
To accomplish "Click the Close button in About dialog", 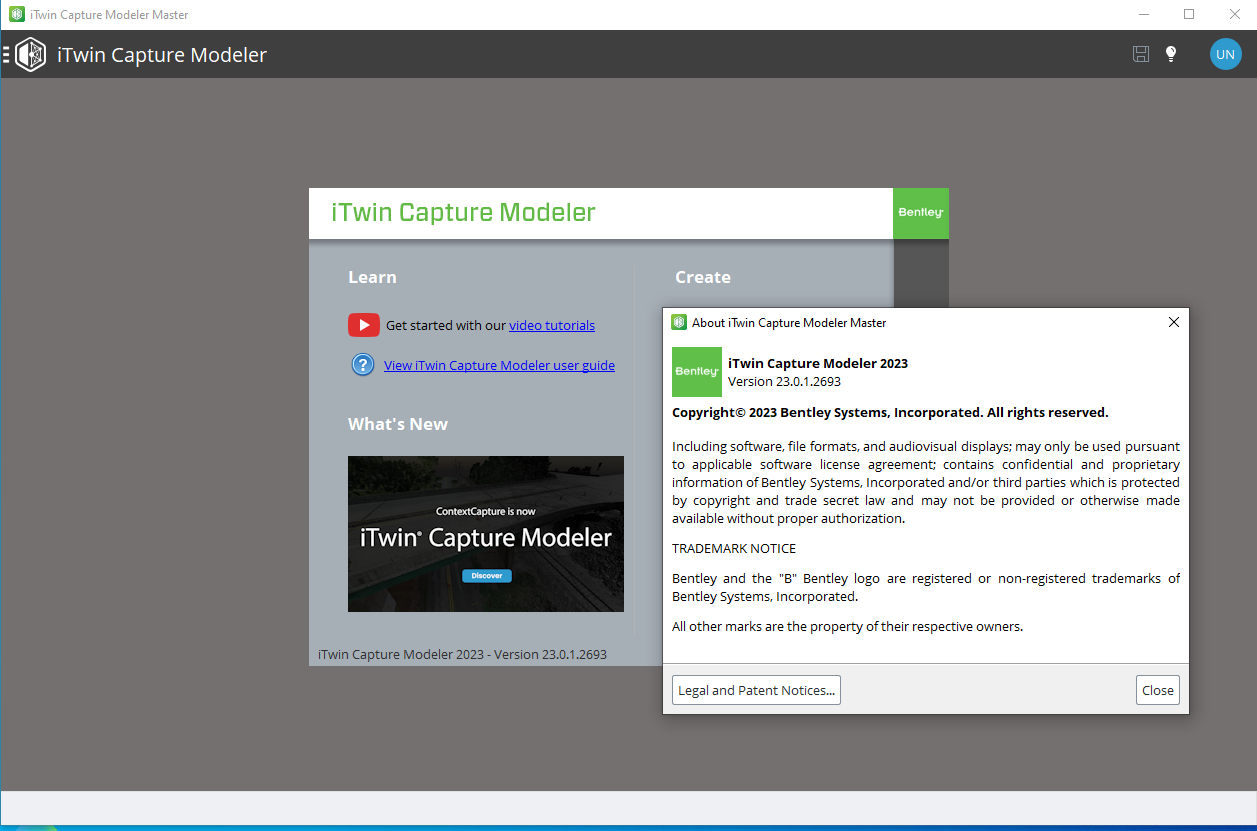I will coord(1158,690).
